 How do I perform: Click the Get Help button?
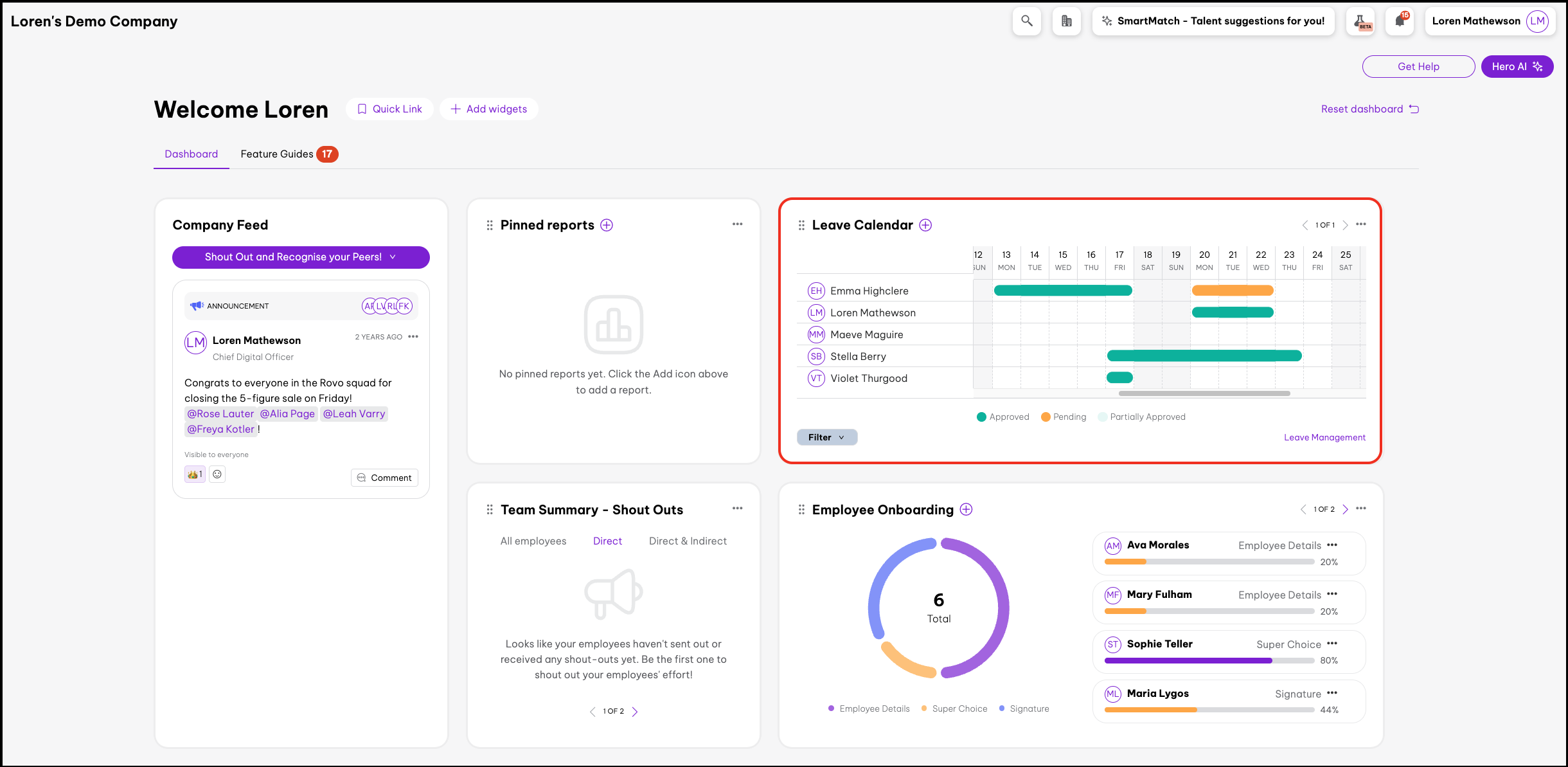[1418, 67]
